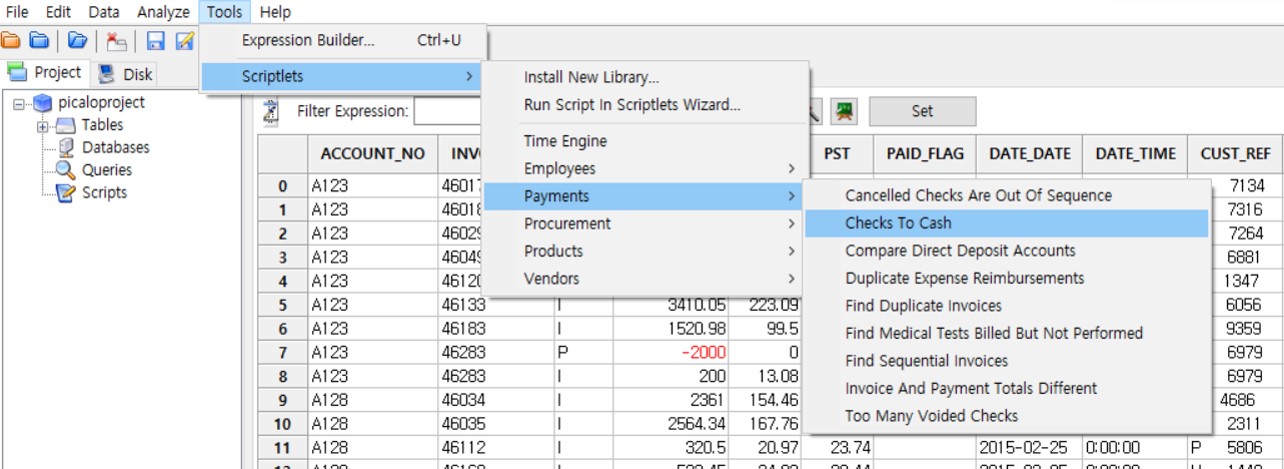Click the Databases server icon
This screenshot has height=469, width=1284.
pyautogui.click(x=66, y=147)
